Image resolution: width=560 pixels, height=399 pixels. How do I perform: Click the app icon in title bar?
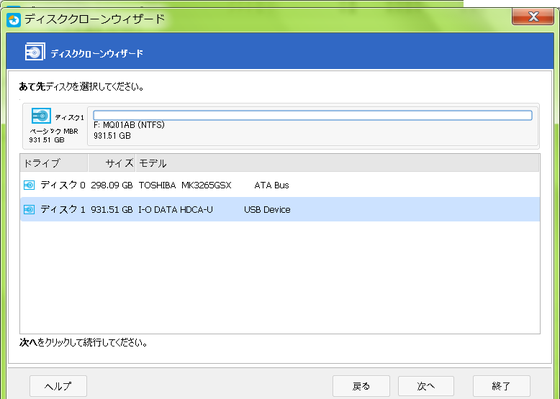[14, 20]
